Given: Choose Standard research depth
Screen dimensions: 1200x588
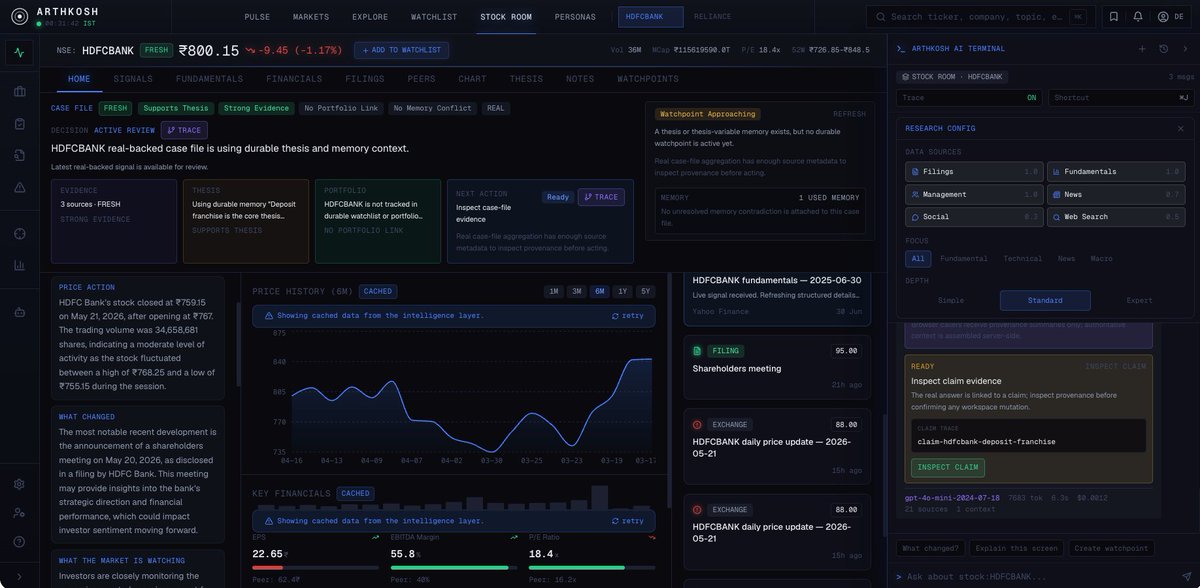Looking at the screenshot, I should click(1045, 300).
